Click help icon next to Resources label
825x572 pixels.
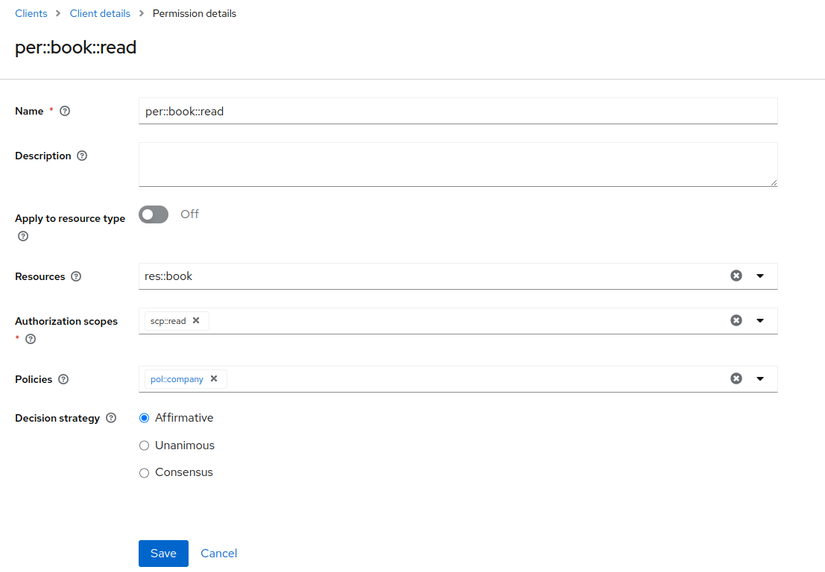click(x=76, y=276)
